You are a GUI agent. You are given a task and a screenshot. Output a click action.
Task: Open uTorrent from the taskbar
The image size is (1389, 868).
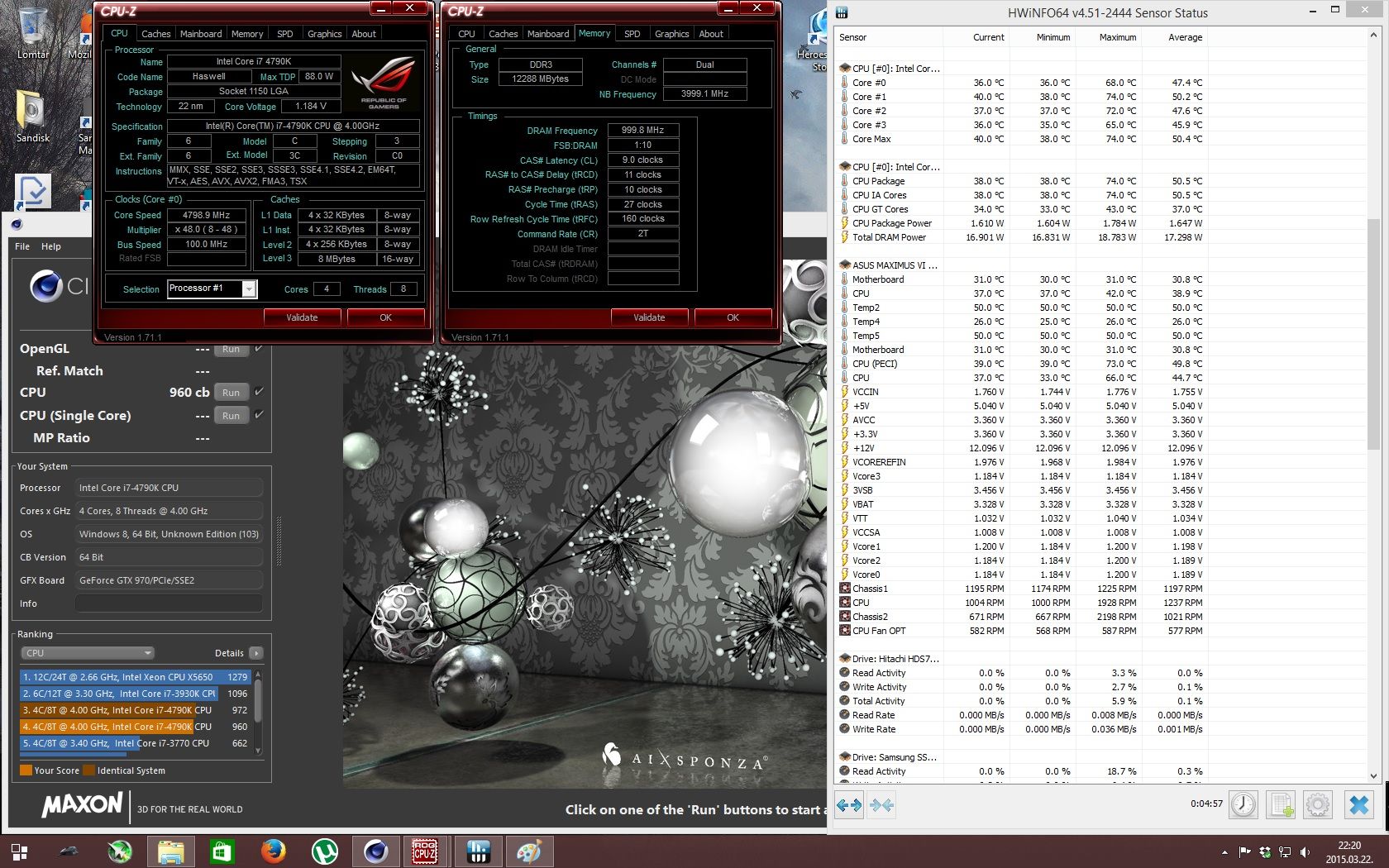point(324,851)
